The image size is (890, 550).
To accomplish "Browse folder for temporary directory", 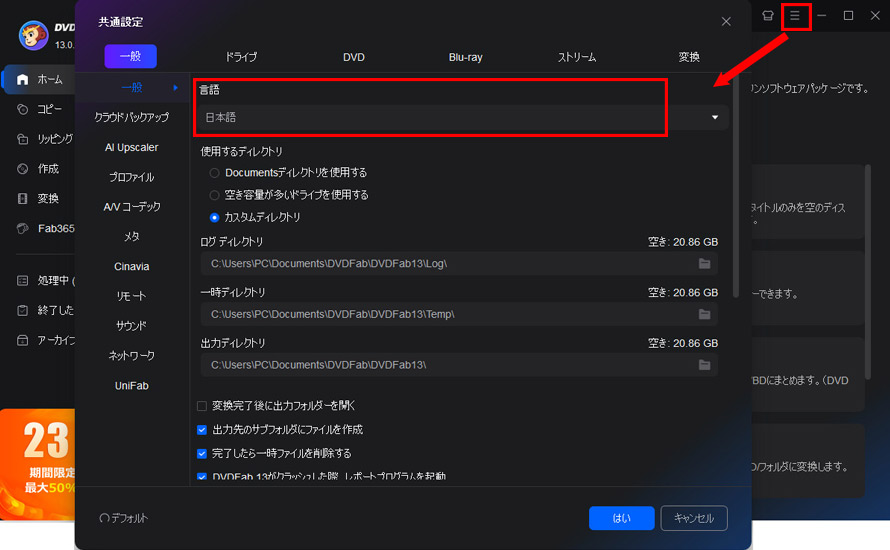I will (704, 314).
